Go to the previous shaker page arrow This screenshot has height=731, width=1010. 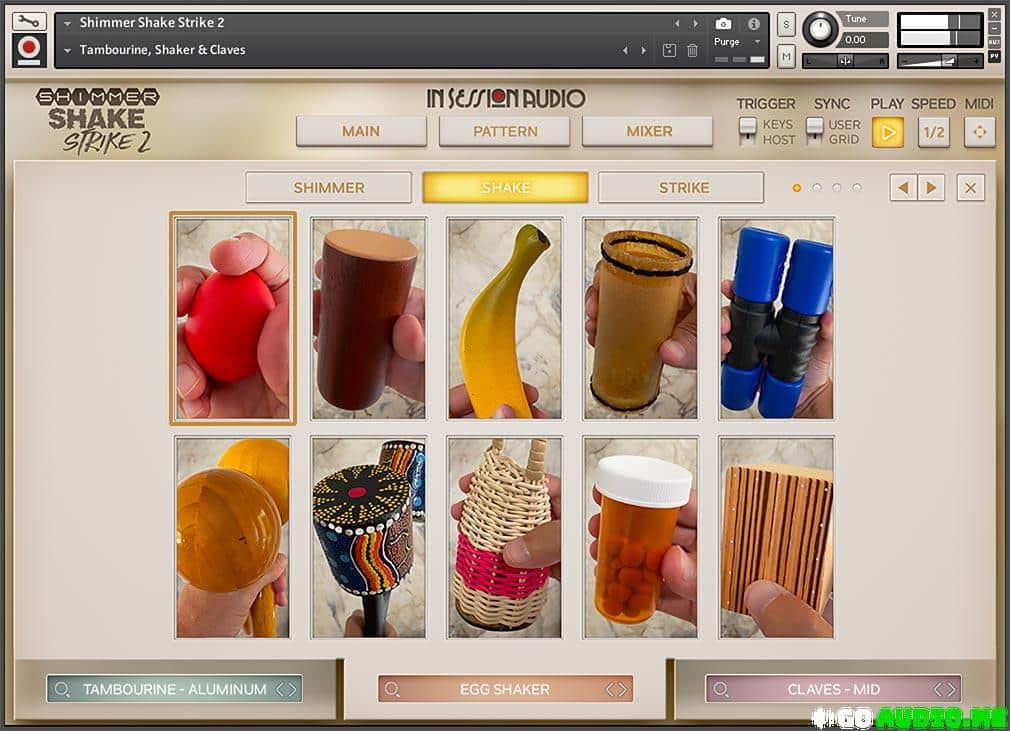(903, 188)
